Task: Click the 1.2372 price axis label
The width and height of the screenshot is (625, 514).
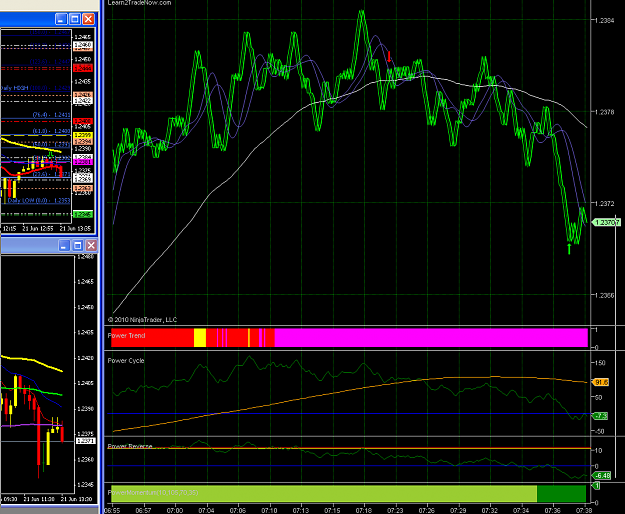Action: click(605, 204)
